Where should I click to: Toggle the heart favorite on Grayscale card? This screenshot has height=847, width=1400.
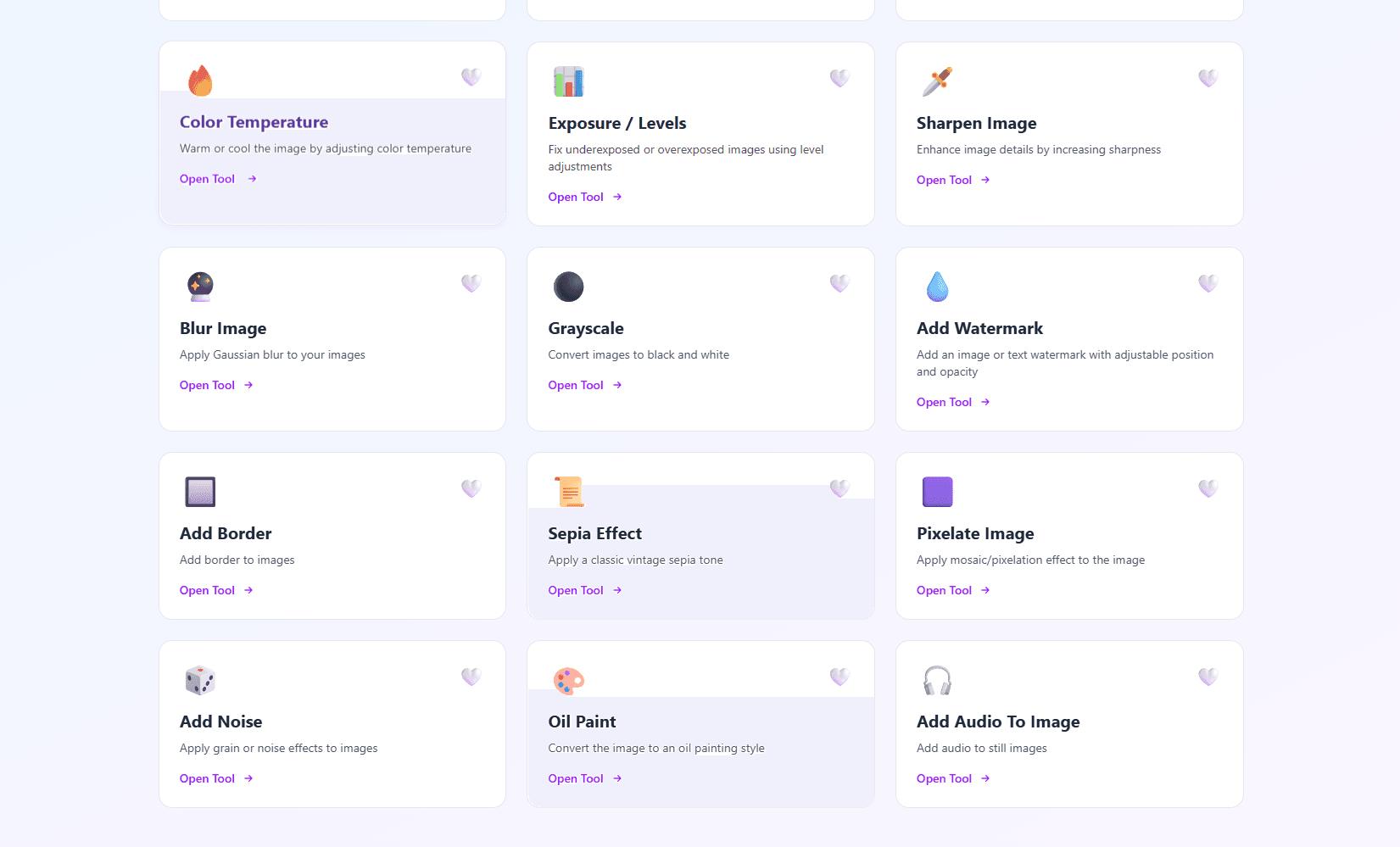pos(839,283)
